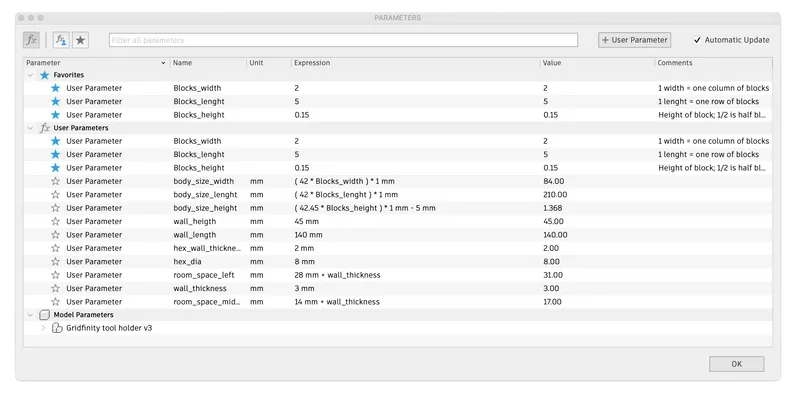Unfavorite Blocks_lenght star in Favorites section
Screen dimensions: 800x397
56,101
